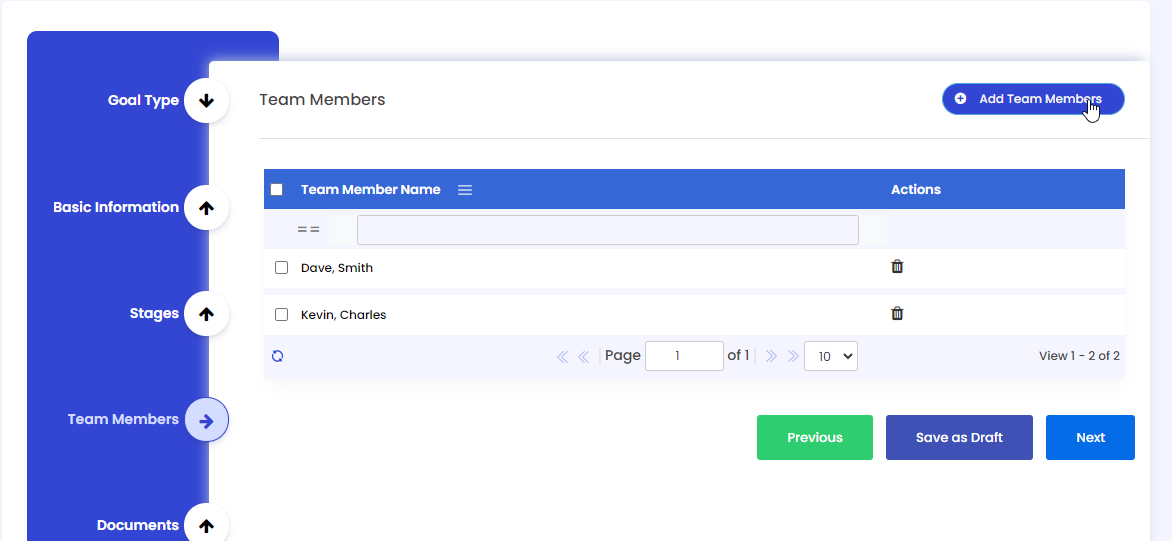Go to the Next step

click(x=1090, y=438)
